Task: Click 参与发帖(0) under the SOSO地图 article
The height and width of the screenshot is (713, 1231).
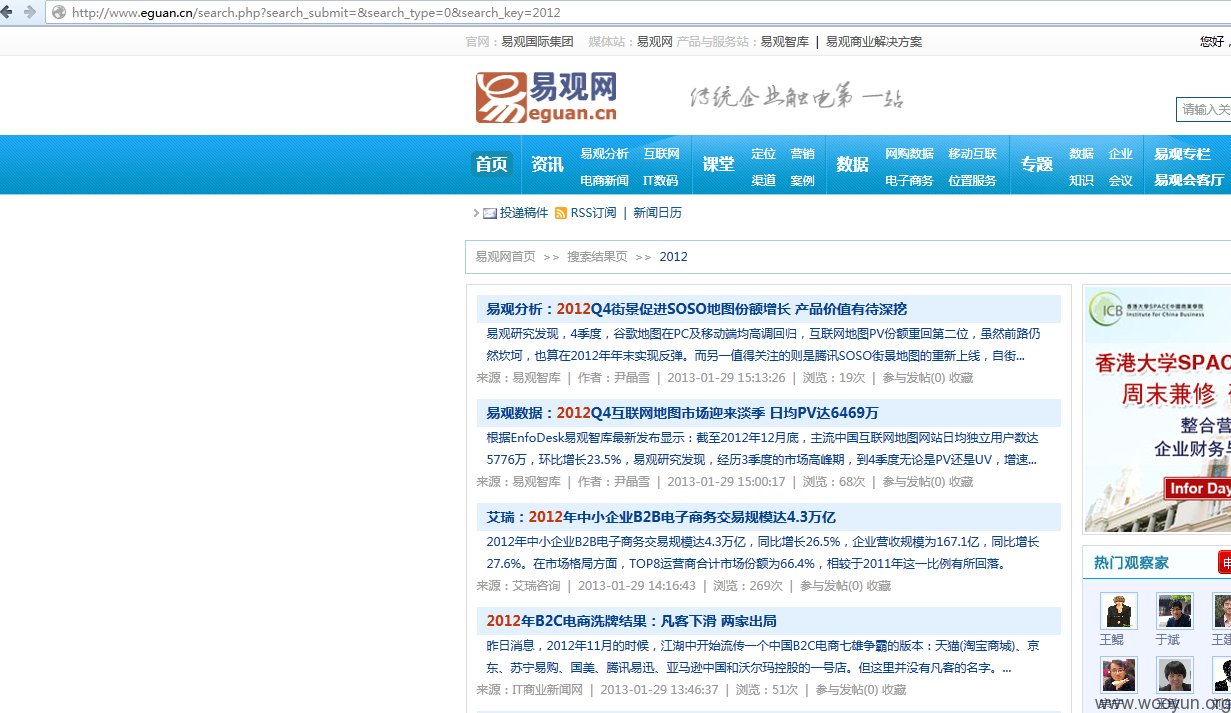Action: pyautogui.click(x=914, y=378)
